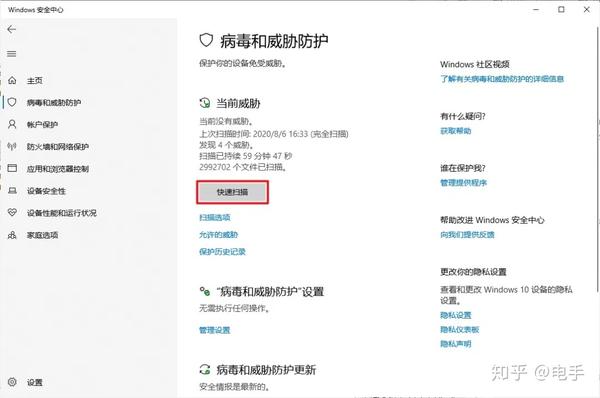Click the heart icon for 设备性能和运行状况

[x=12, y=212]
